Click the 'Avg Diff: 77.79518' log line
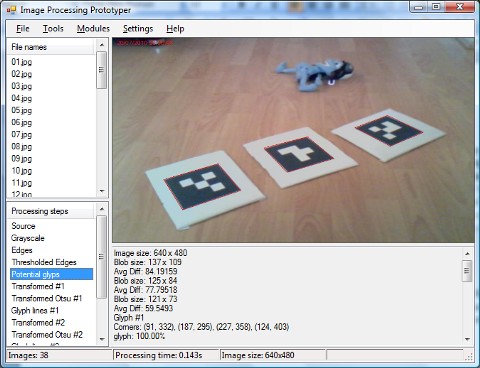The width and height of the screenshot is (480, 368). click(145, 290)
